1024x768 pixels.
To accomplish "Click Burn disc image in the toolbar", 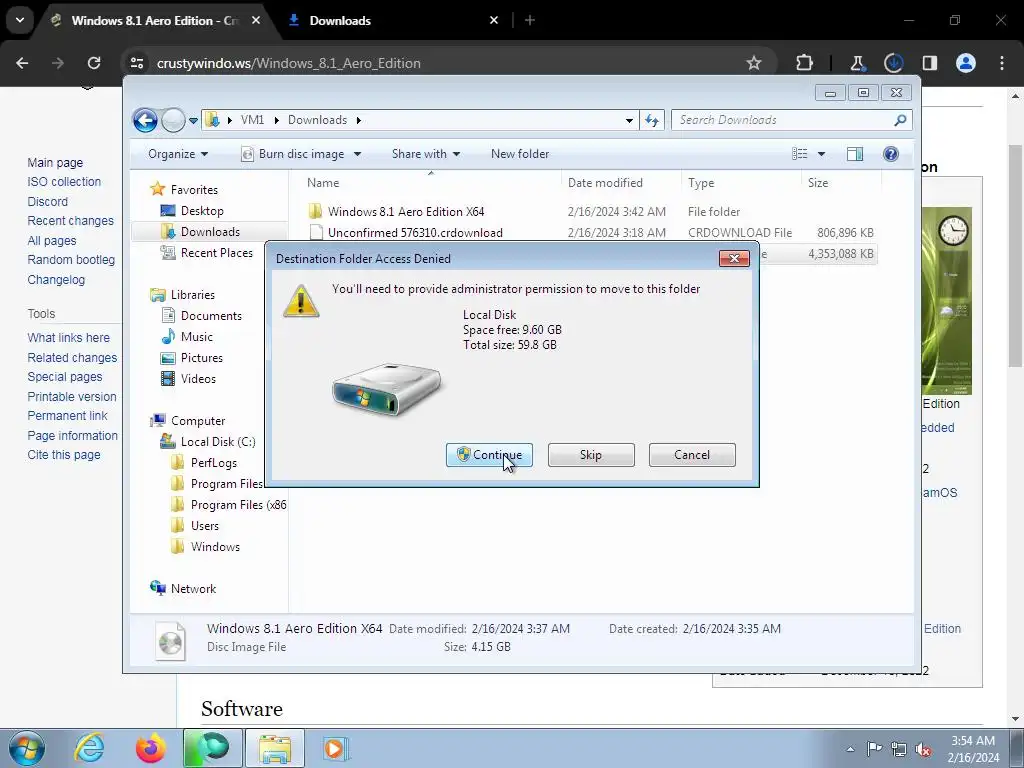I will 294,154.
